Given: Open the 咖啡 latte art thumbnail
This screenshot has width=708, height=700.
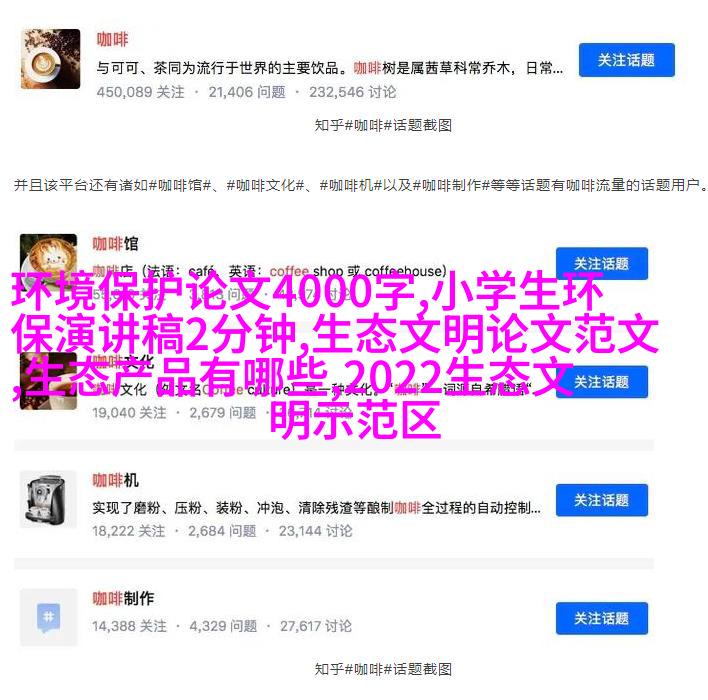Looking at the screenshot, I should pos(51,59).
